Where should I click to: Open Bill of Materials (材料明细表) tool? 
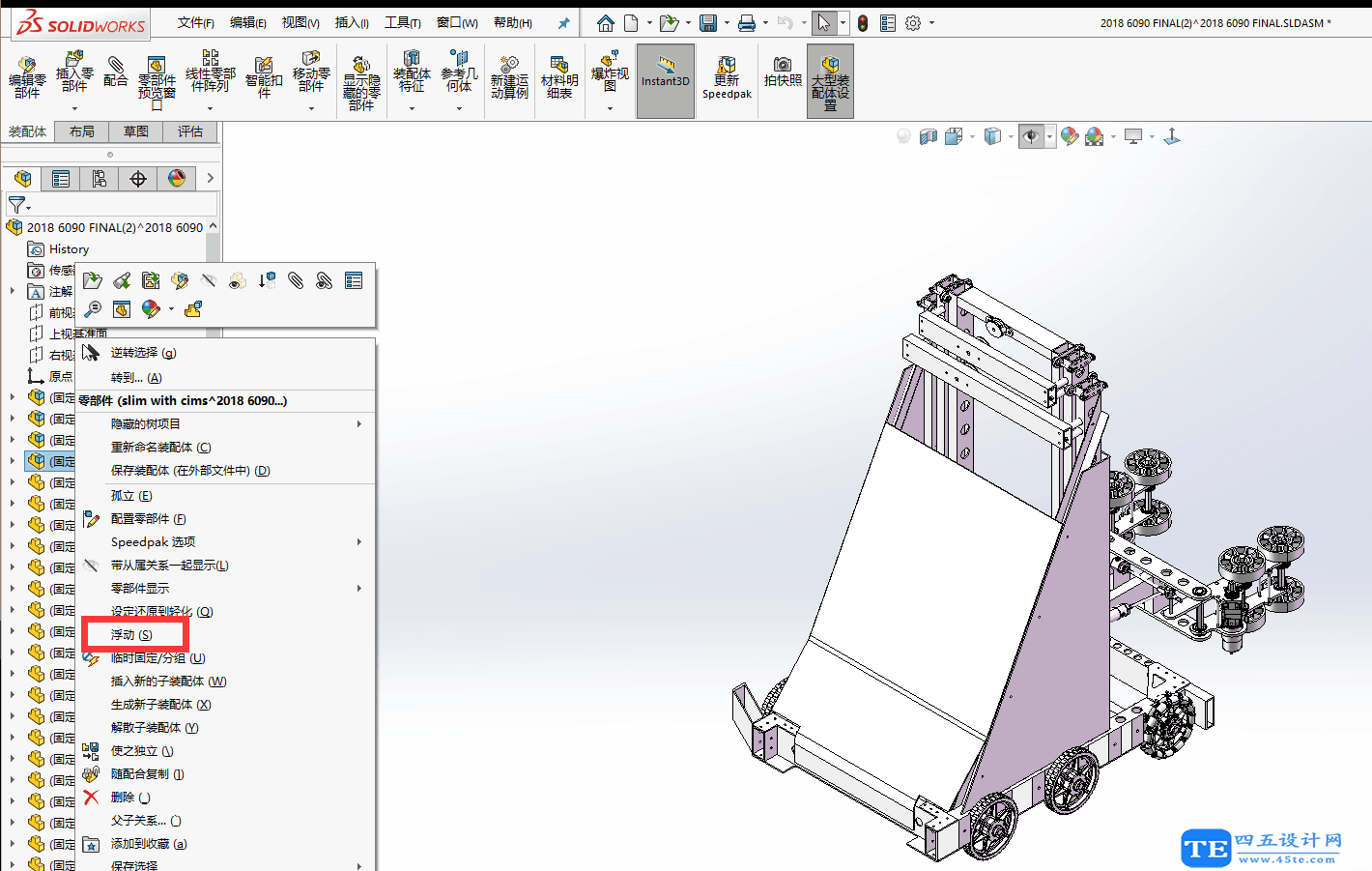coord(559,73)
